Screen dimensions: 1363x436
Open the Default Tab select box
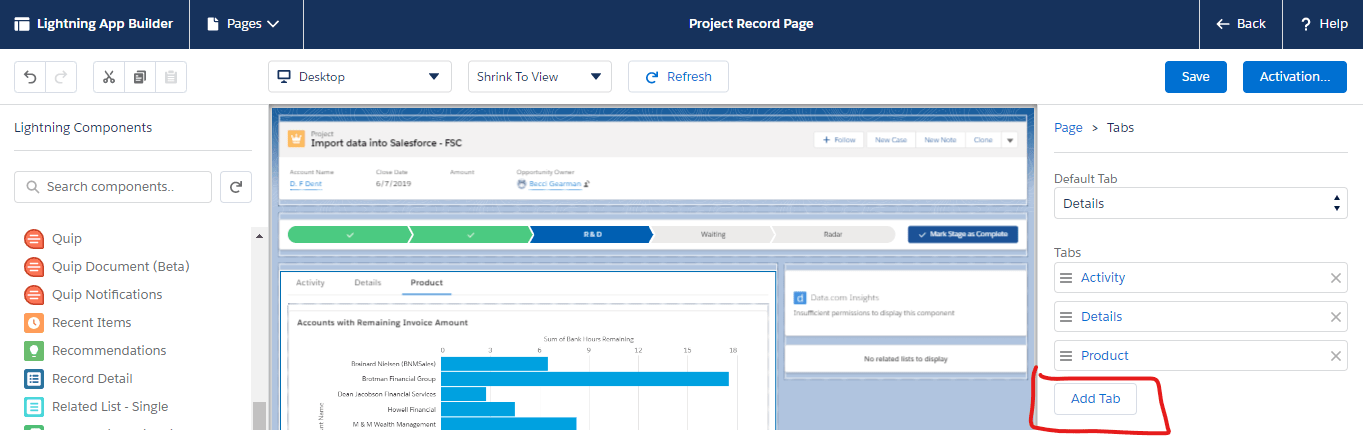pyautogui.click(x=1200, y=203)
